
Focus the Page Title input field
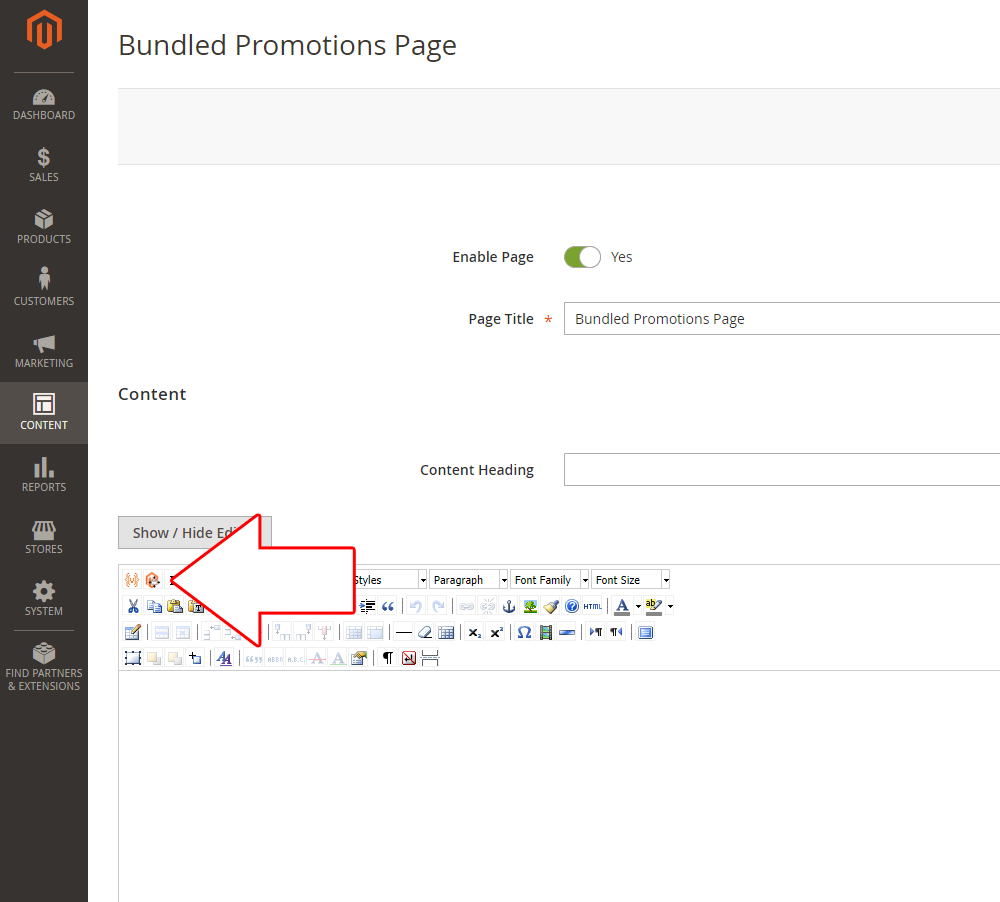coord(782,319)
